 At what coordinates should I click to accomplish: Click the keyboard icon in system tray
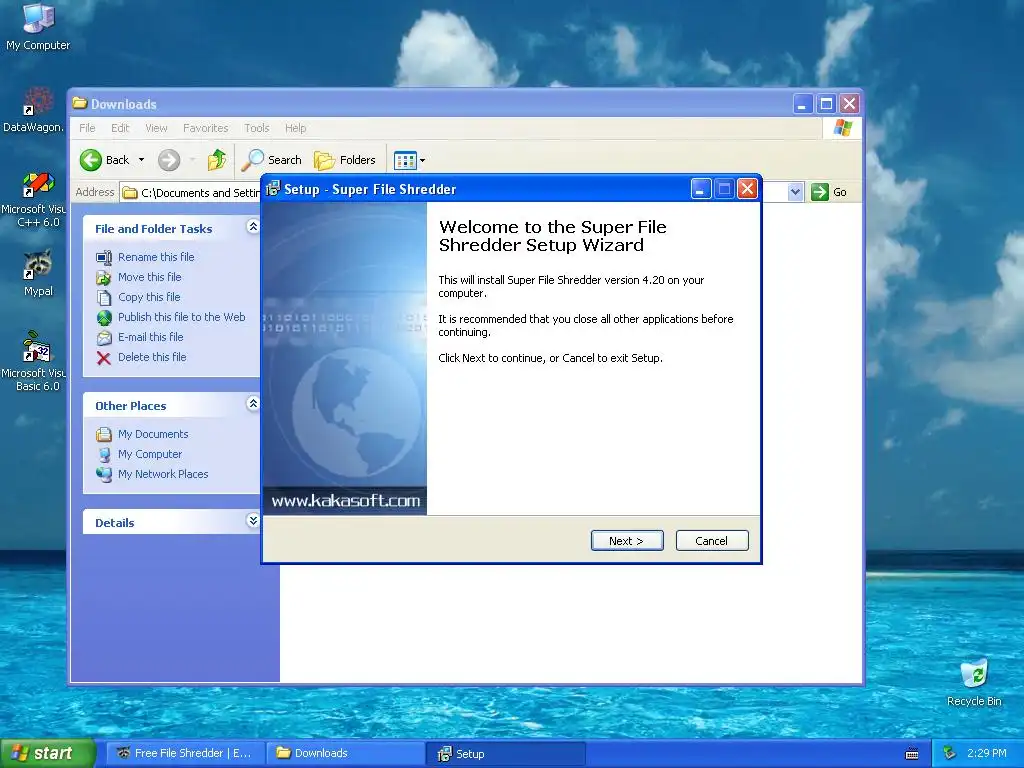(912, 754)
